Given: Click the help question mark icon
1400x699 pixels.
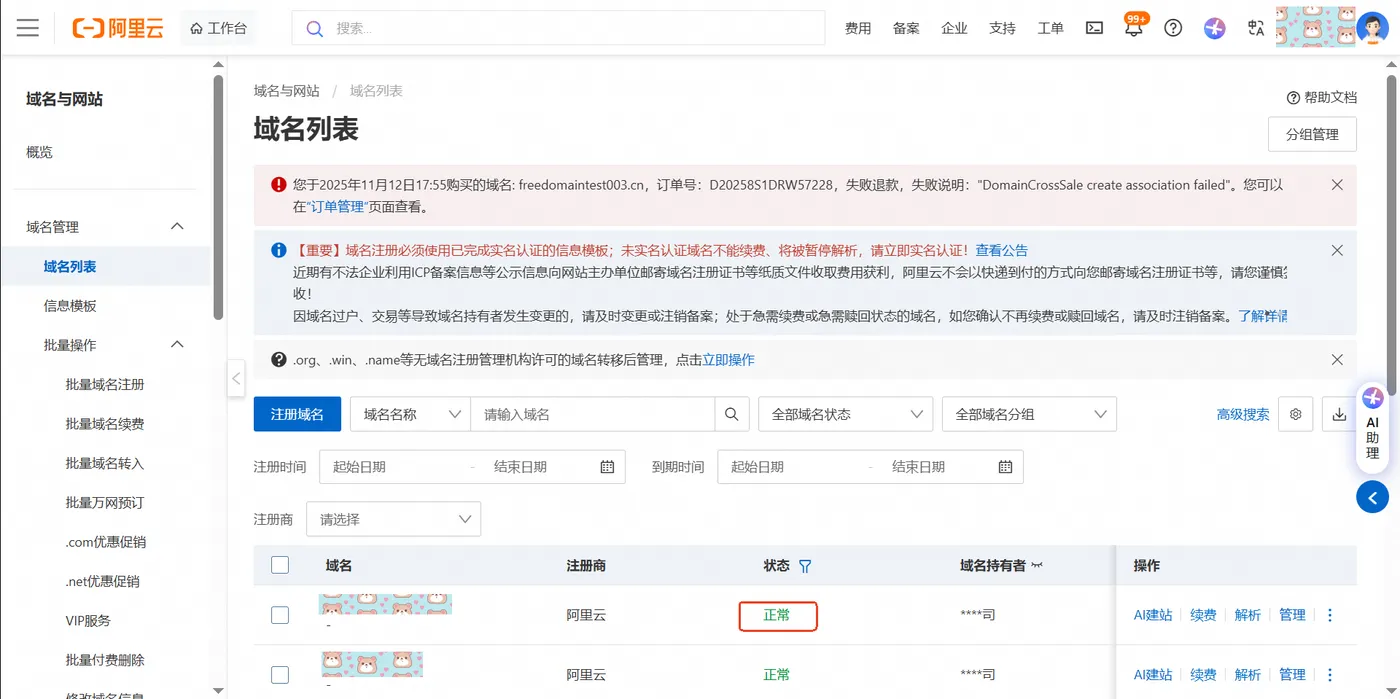Looking at the screenshot, I should pyautogui.click(x=1173, y=27).
